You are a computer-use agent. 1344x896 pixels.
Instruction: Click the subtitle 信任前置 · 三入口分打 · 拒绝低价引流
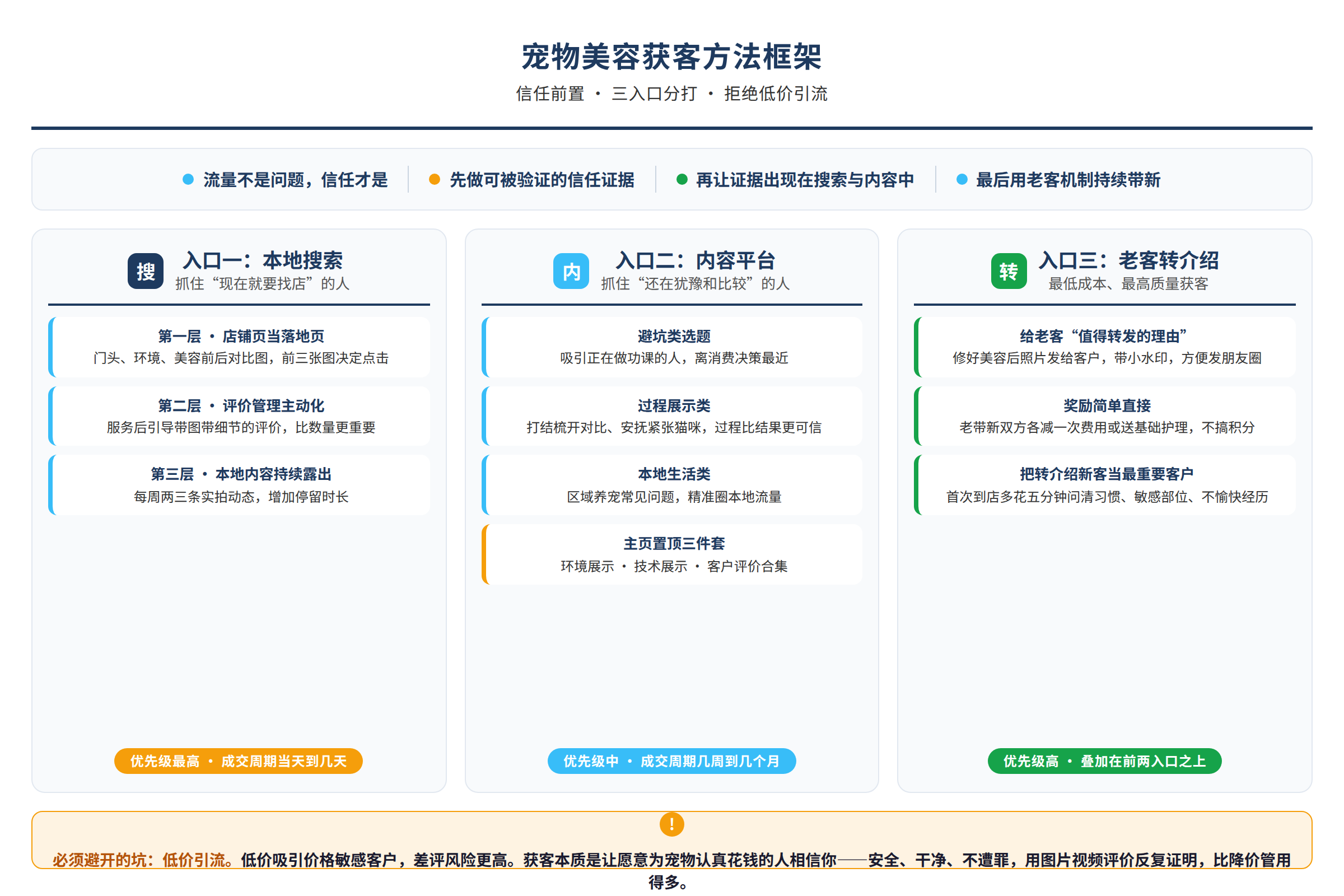click(x=671, y=94)
